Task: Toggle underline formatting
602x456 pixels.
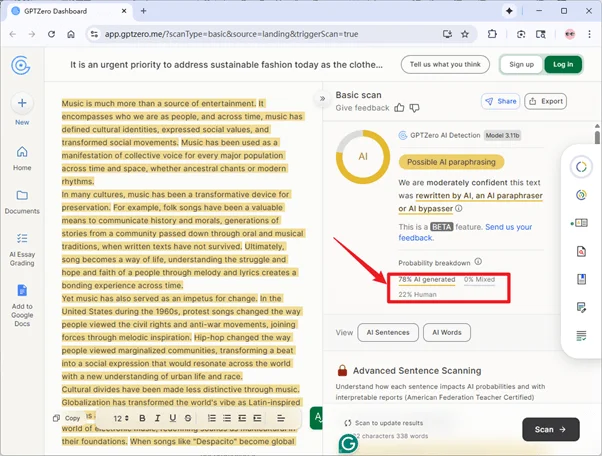Action: [x=173, y=418]
